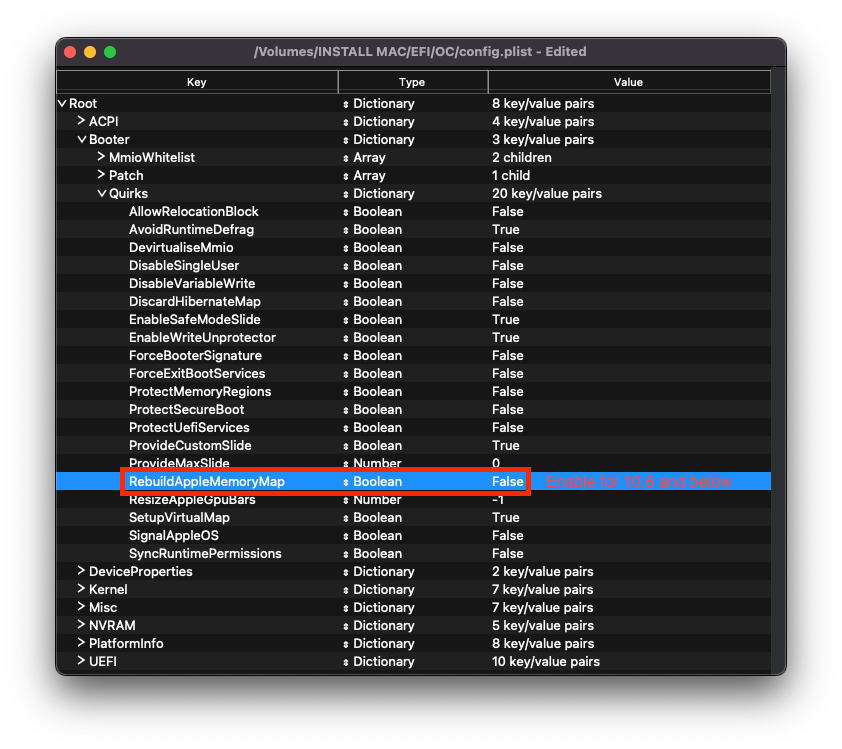The image size is (842, 749).
Task: Collapse the Root dictionary disclosure arrow
Action: (62, 104)
